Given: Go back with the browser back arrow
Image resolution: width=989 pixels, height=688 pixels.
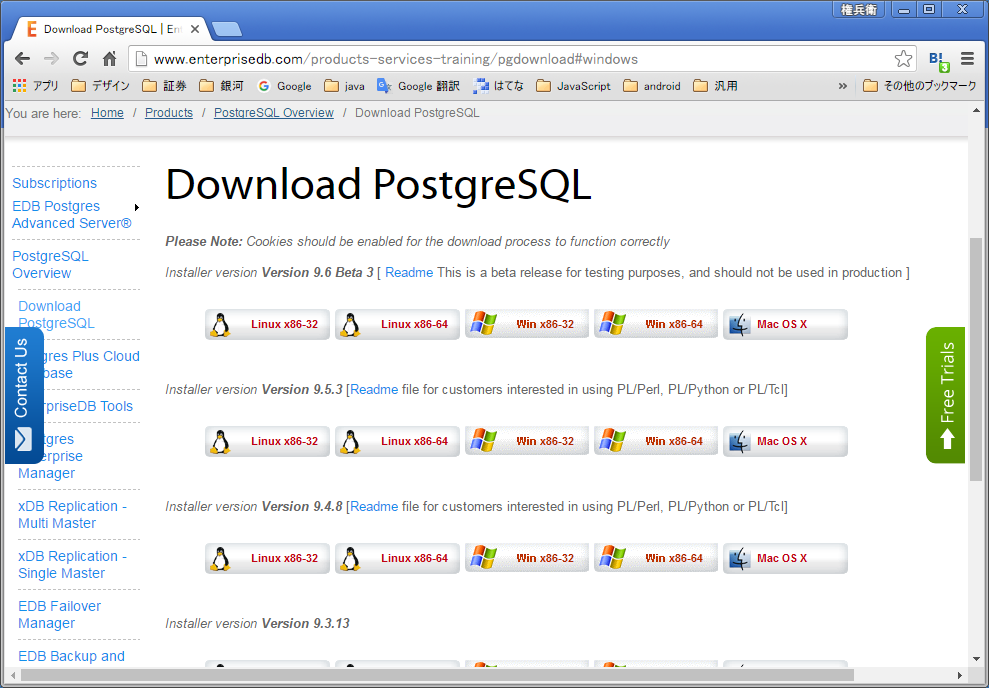Looking at the screenshot, I should 23,59.
